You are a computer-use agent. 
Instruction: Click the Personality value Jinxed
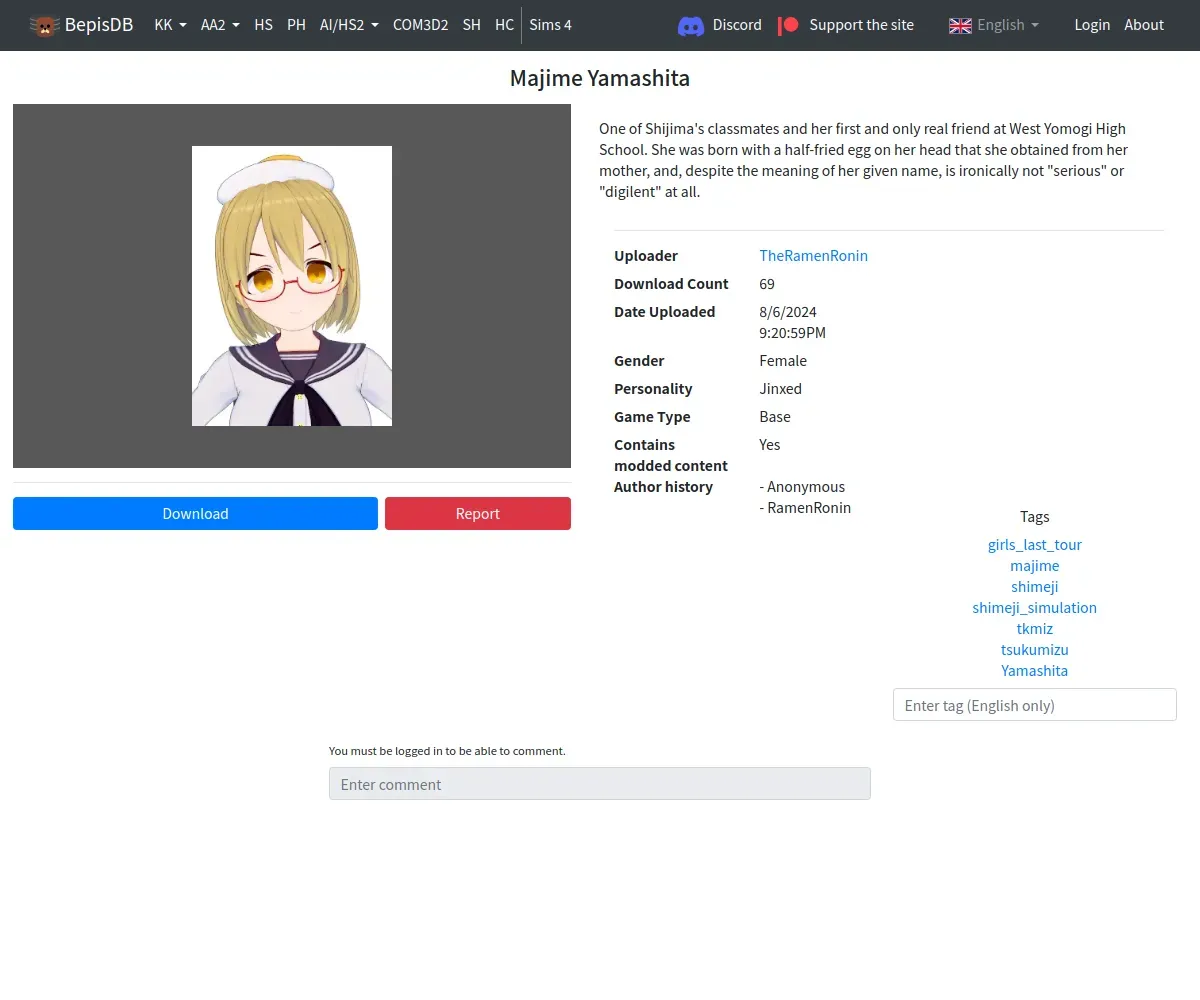[x=781, y=389]
